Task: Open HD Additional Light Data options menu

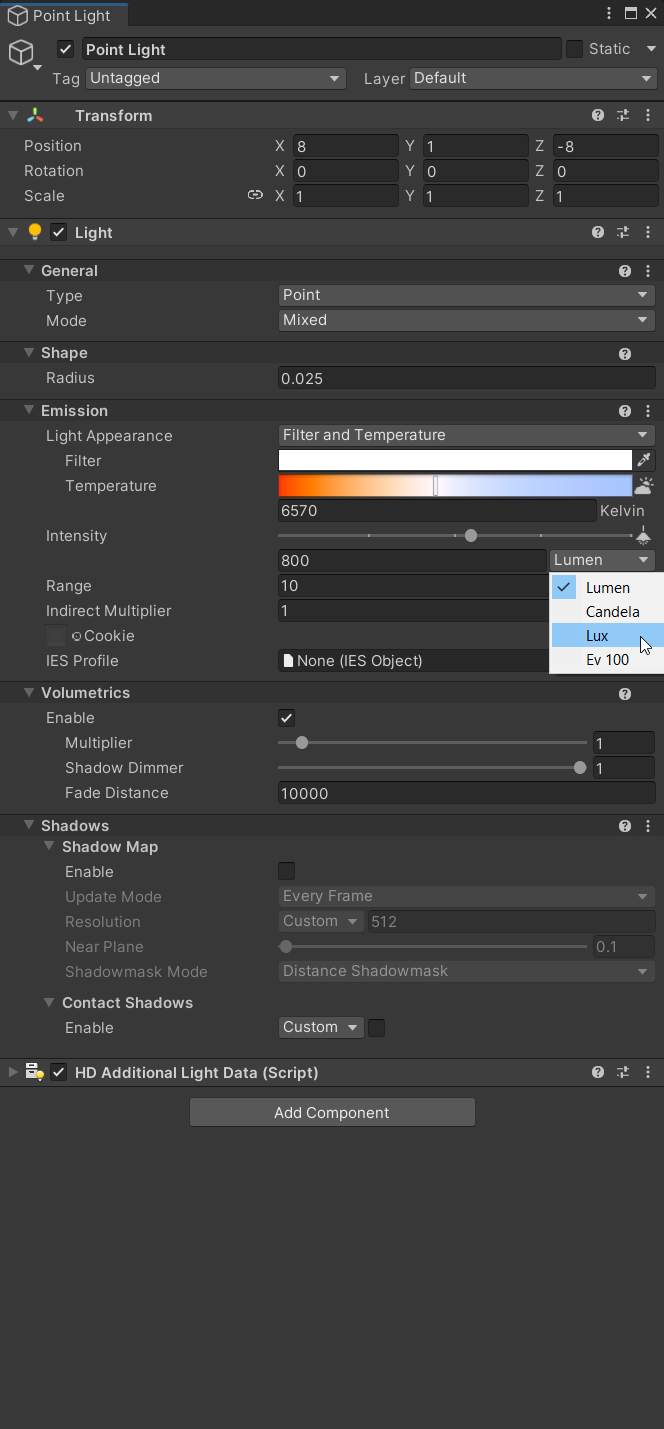Action: (648, 1072)
